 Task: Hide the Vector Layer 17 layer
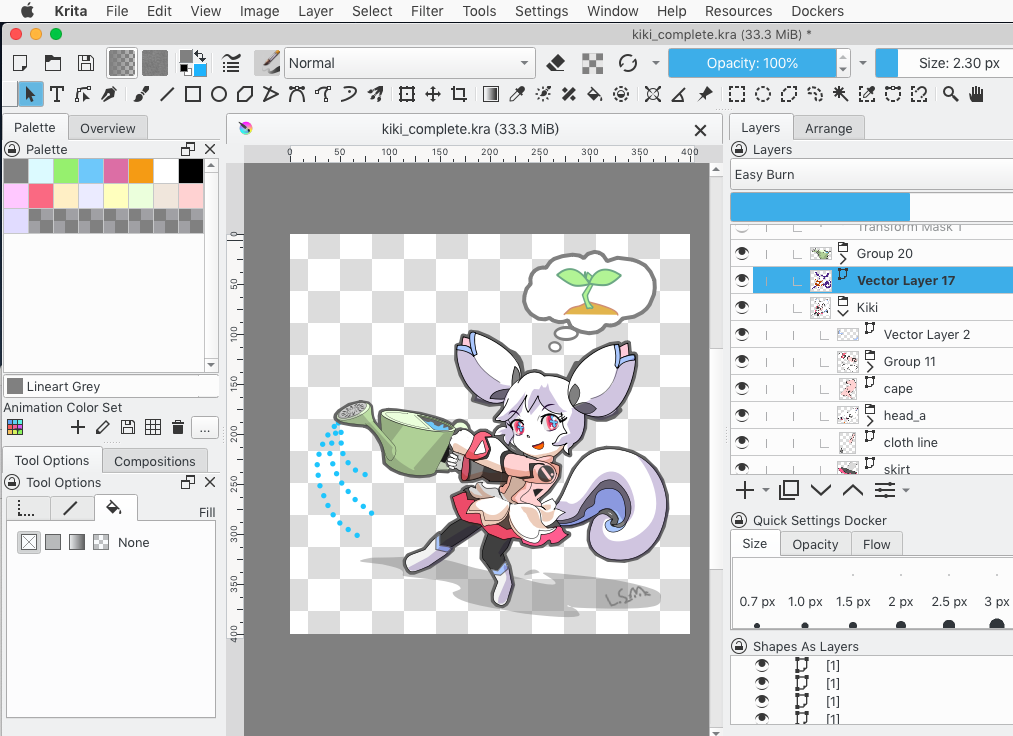click(x=742, y=281)
